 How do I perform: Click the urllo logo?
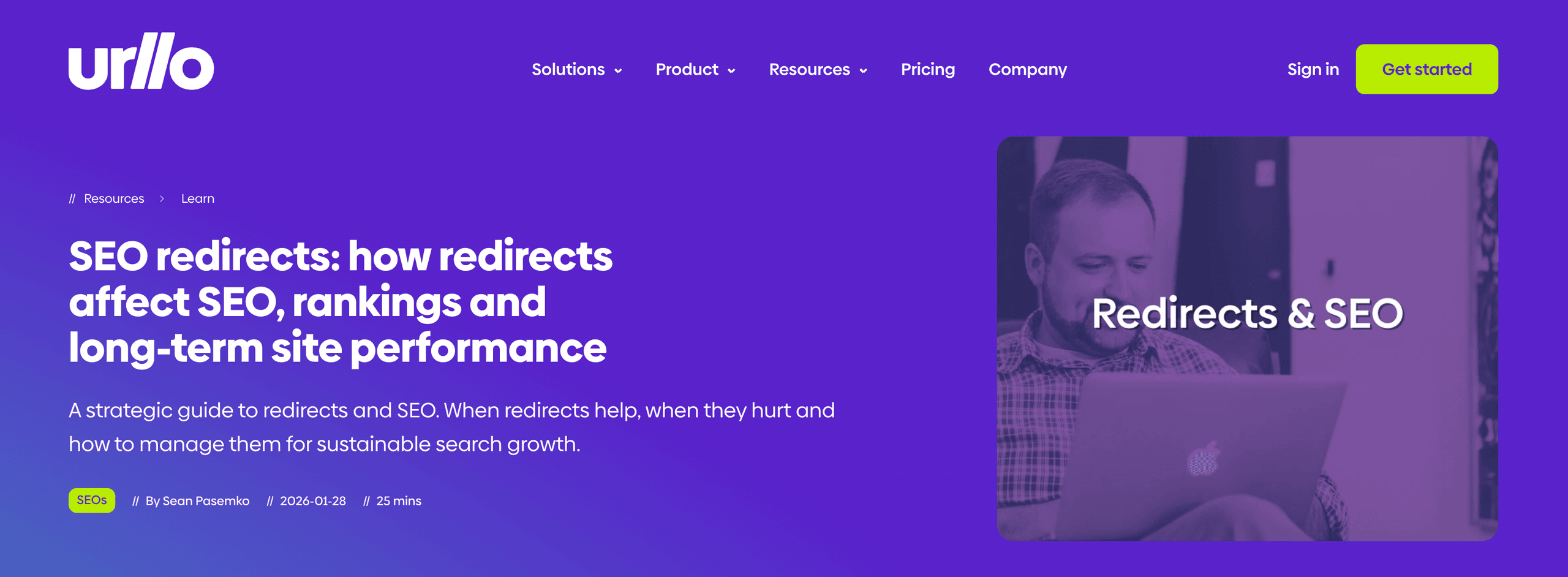click(x=141, y=62)
